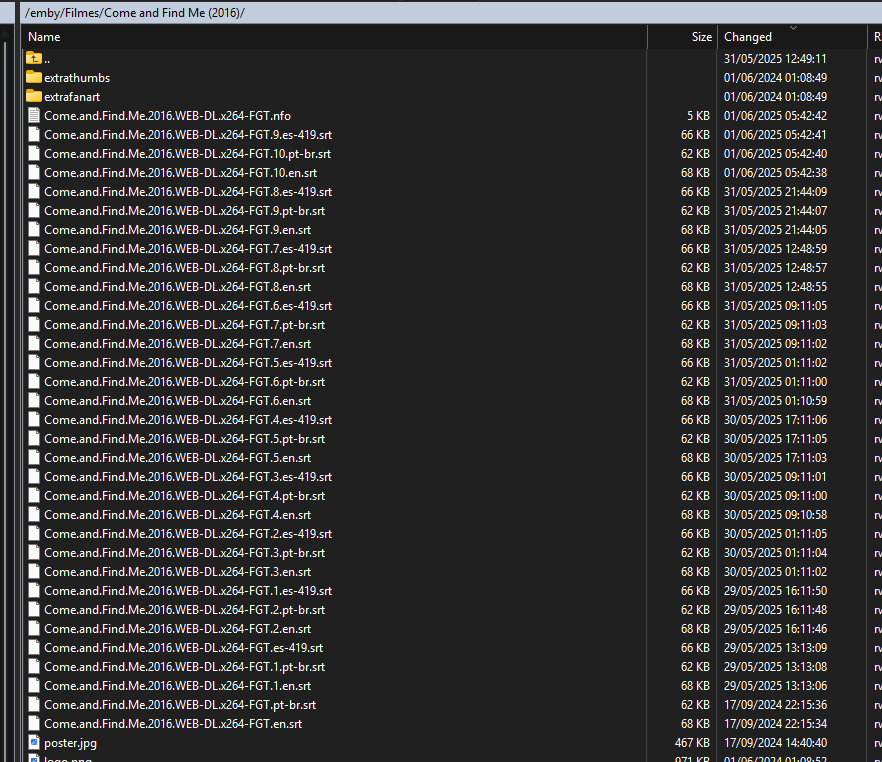The height and width of the screenshot is (762, 882).
Task: Click file icon of FGT.10.pt-br.srt
Action: tap(34, 154)
